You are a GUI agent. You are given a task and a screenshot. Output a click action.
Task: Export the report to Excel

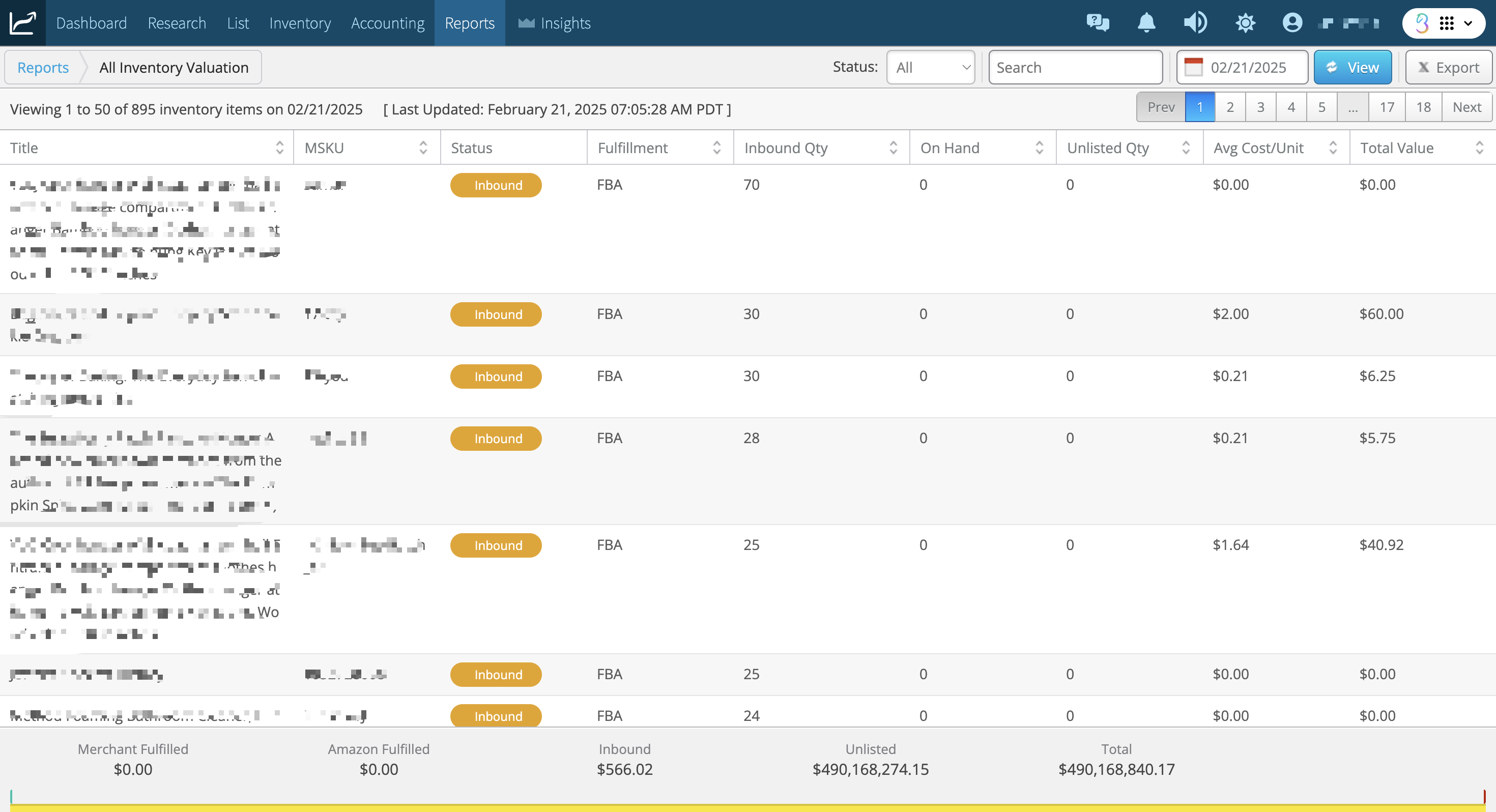click(x=1448, y=67)
